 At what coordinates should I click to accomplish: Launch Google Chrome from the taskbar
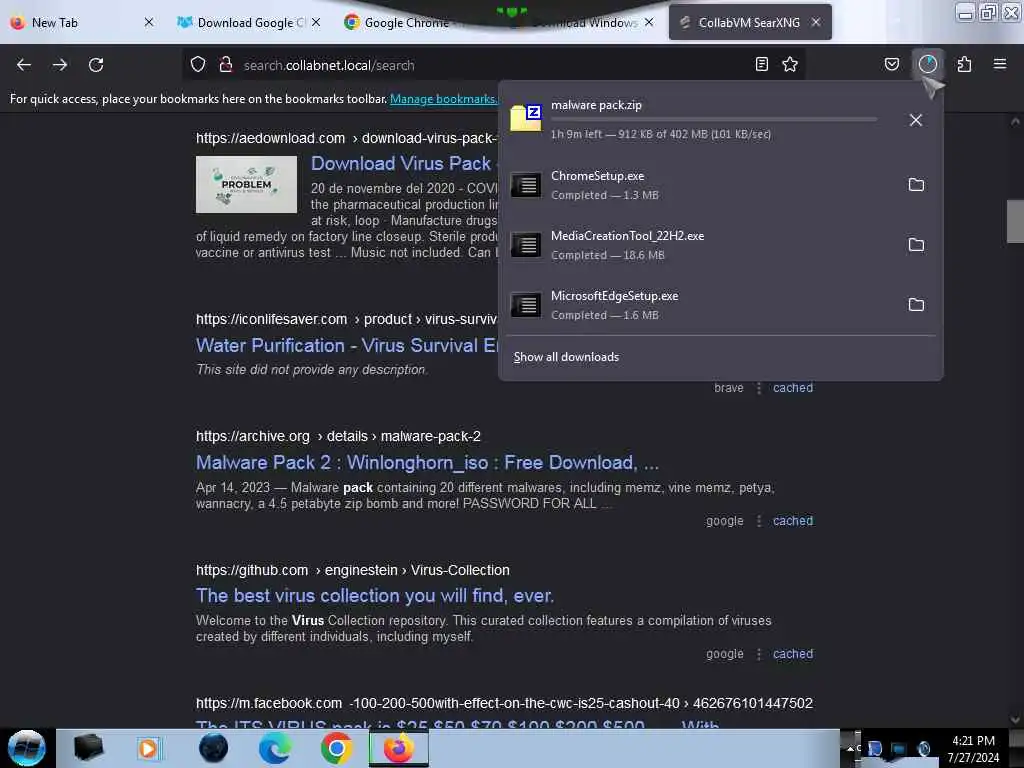click(x=336, y=748)
